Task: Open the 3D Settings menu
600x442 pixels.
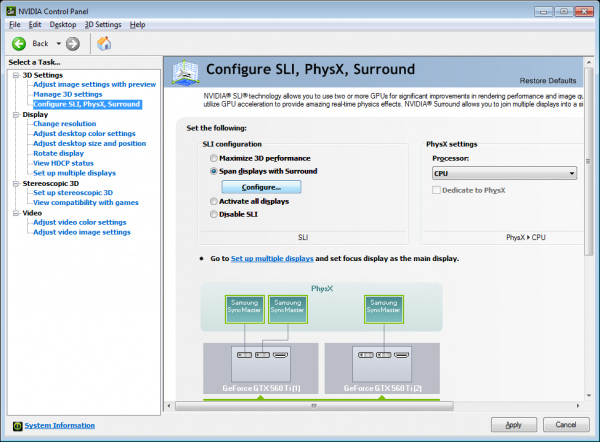Action: (103, 25)
